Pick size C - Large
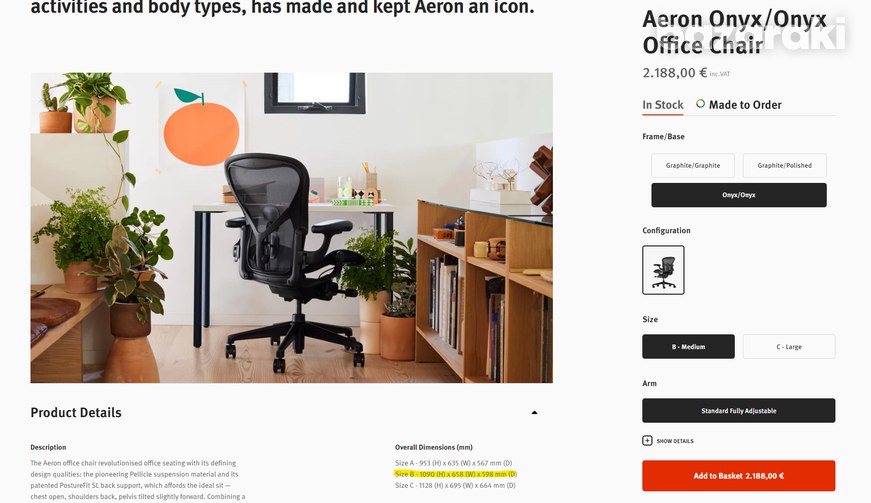This screenshot has height=503, width=871. click(789, 346)
